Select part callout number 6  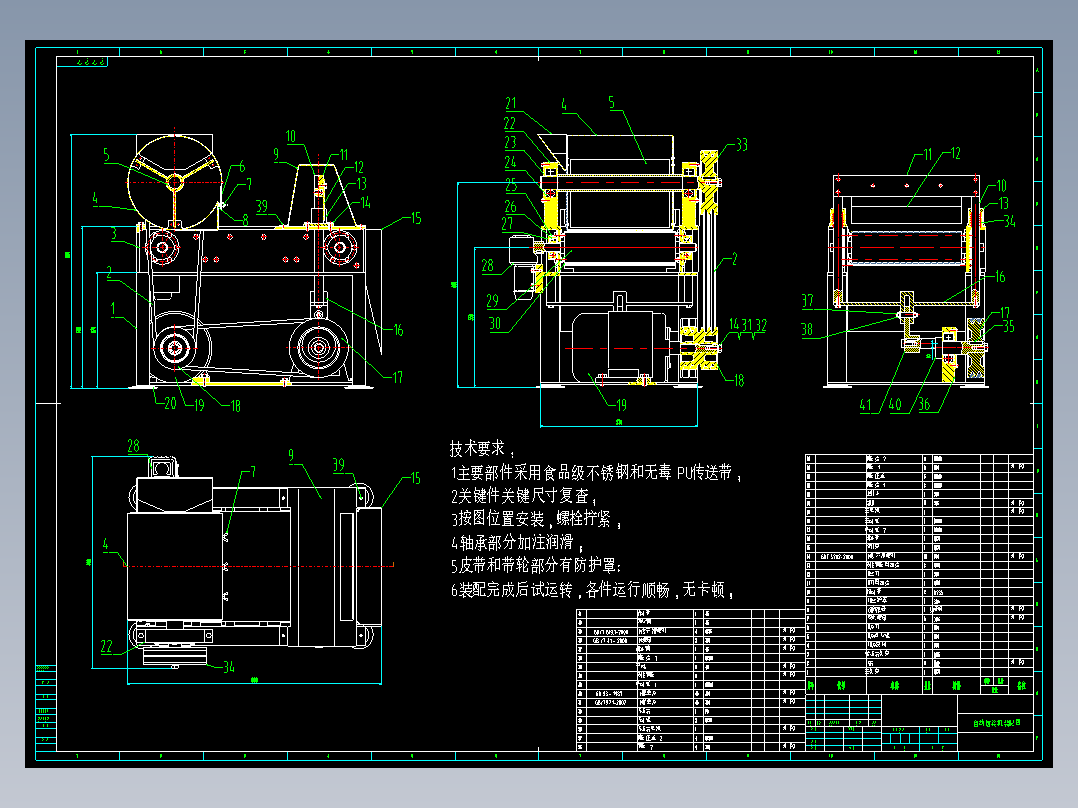tap(242, 166)
